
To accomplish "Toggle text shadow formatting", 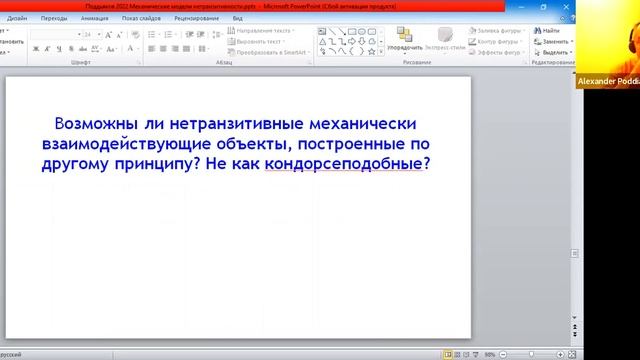I will [x=71, y=49].
